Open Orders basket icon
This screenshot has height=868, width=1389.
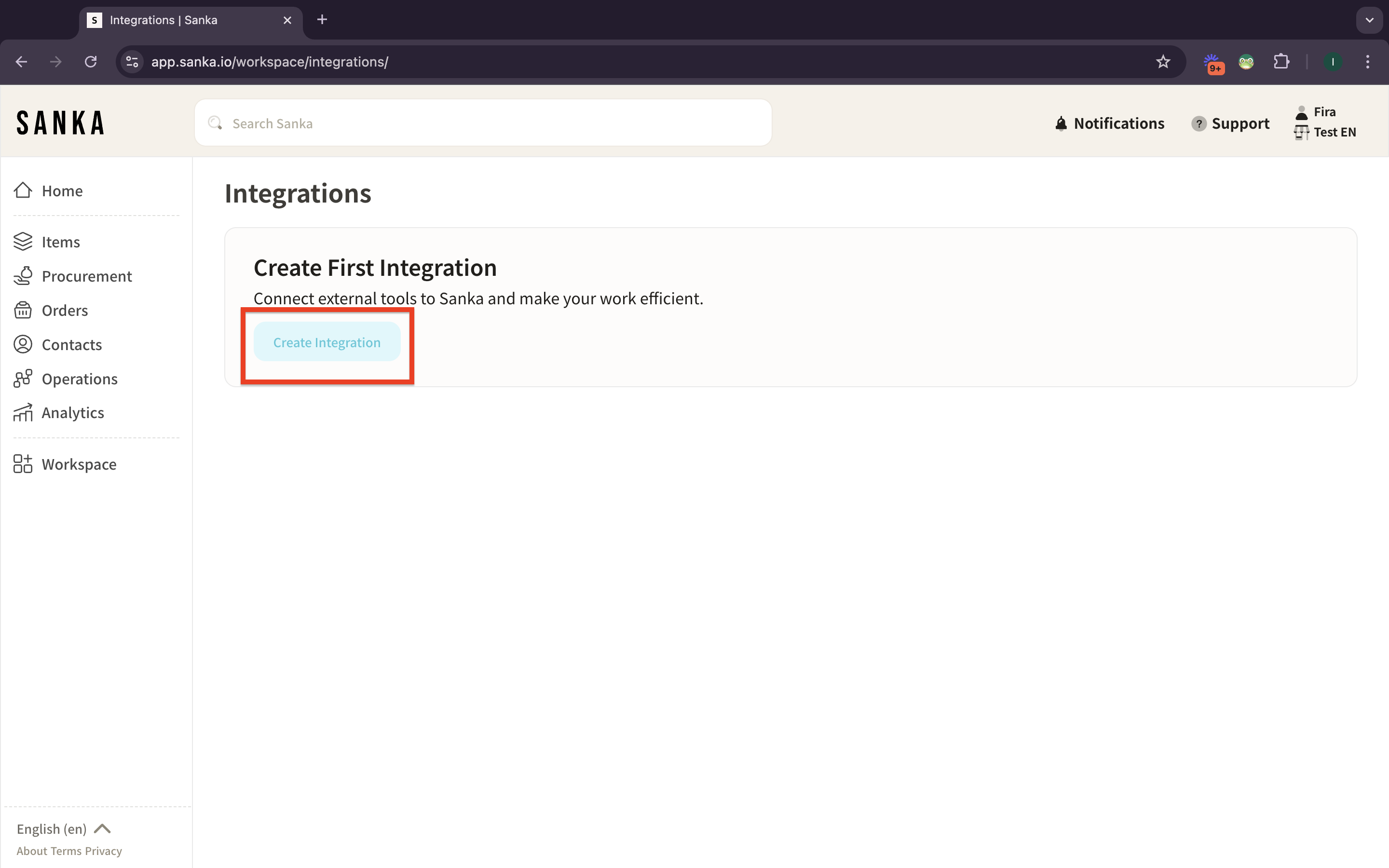pyautogui.click(x=23, y=311)
